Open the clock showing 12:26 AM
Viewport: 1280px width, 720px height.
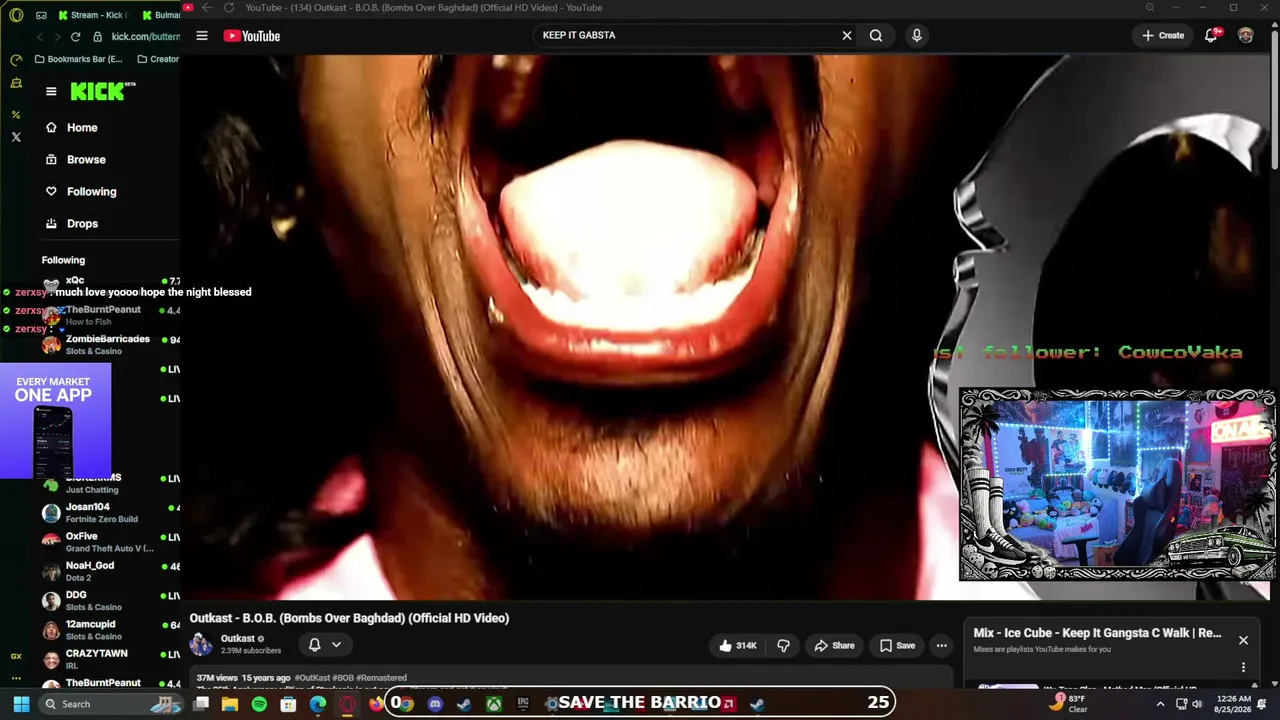1235,704
